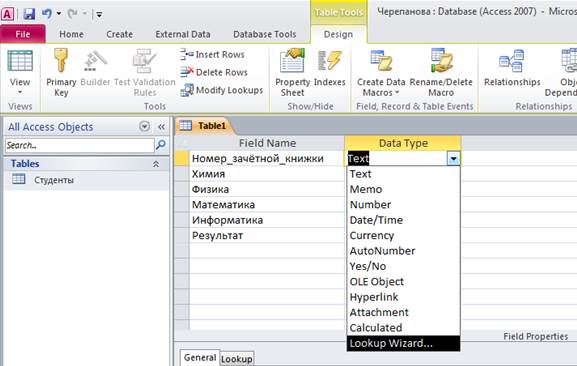The width and height of the screenshot is (577, 366).
Task: Open the Database Tools tab
Action: [x=265, y=34]
